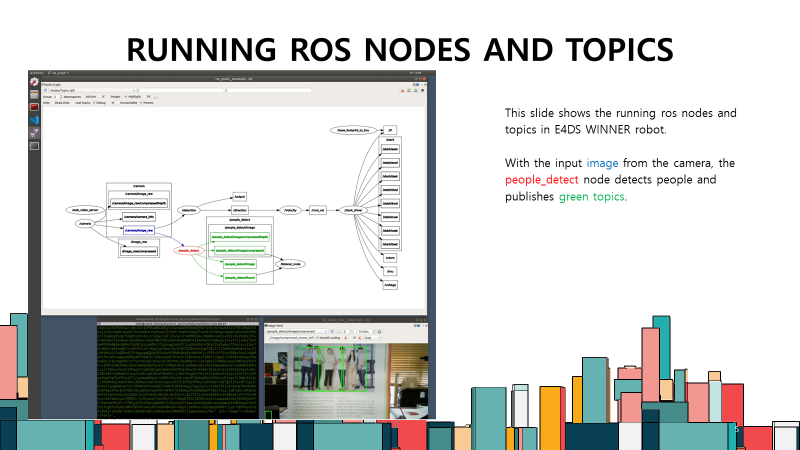Image resolution: width=800 pixels, height=450 pixels.
Task: Adjust the 10.00m max range spinbox
Action: point(366,332)
